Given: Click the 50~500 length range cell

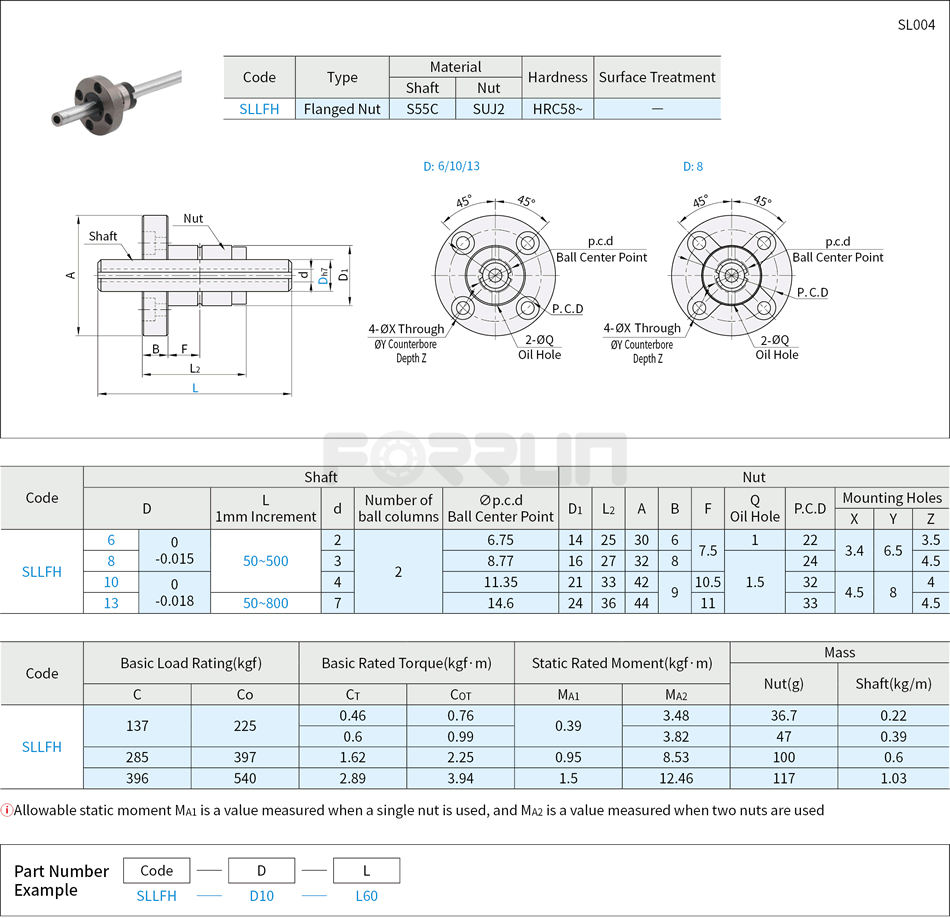Looking at the screenshot, I should [x=266, y=561].
